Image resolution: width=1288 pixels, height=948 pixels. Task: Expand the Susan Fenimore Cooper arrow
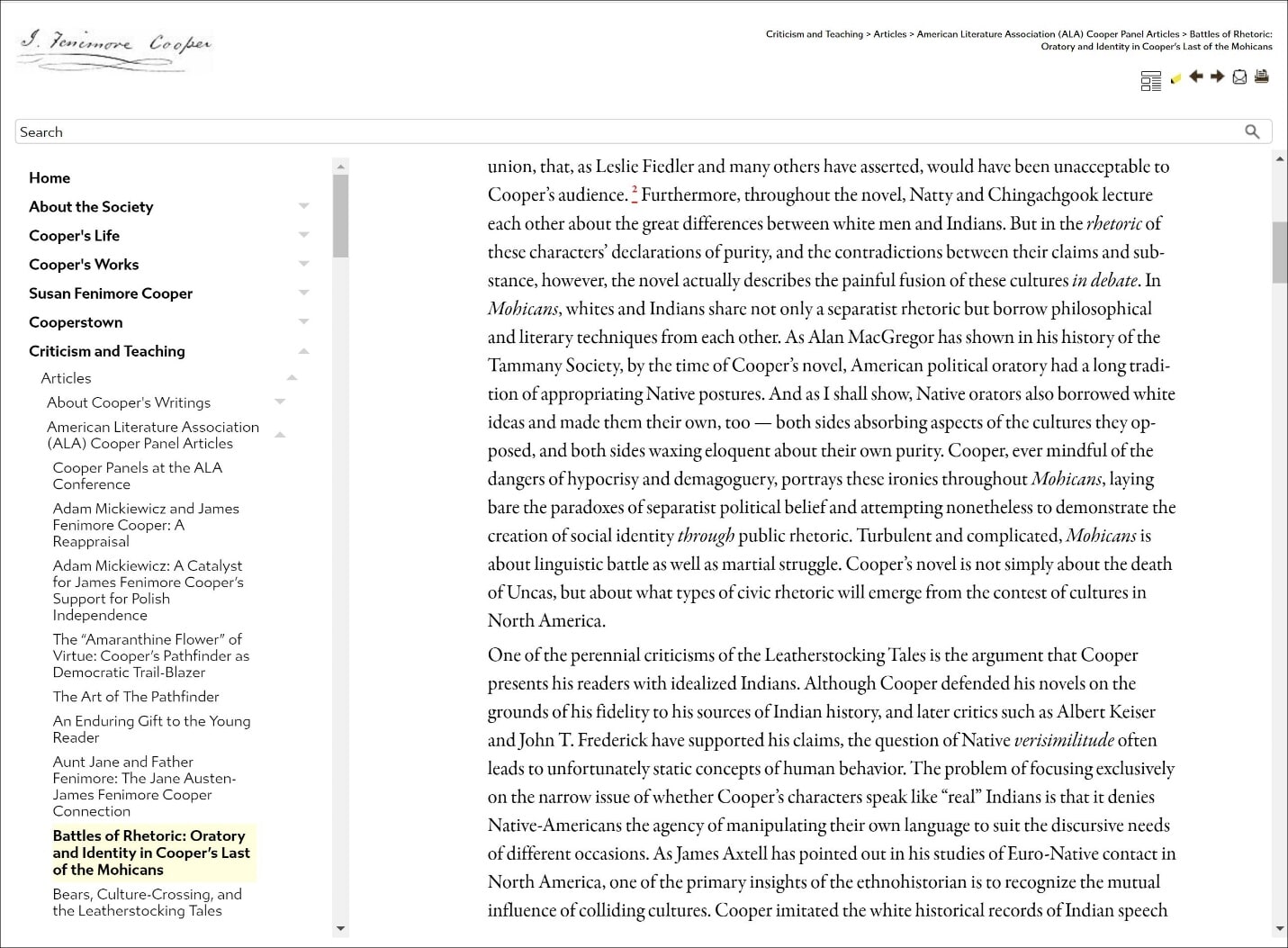click(x=303, y=293)
